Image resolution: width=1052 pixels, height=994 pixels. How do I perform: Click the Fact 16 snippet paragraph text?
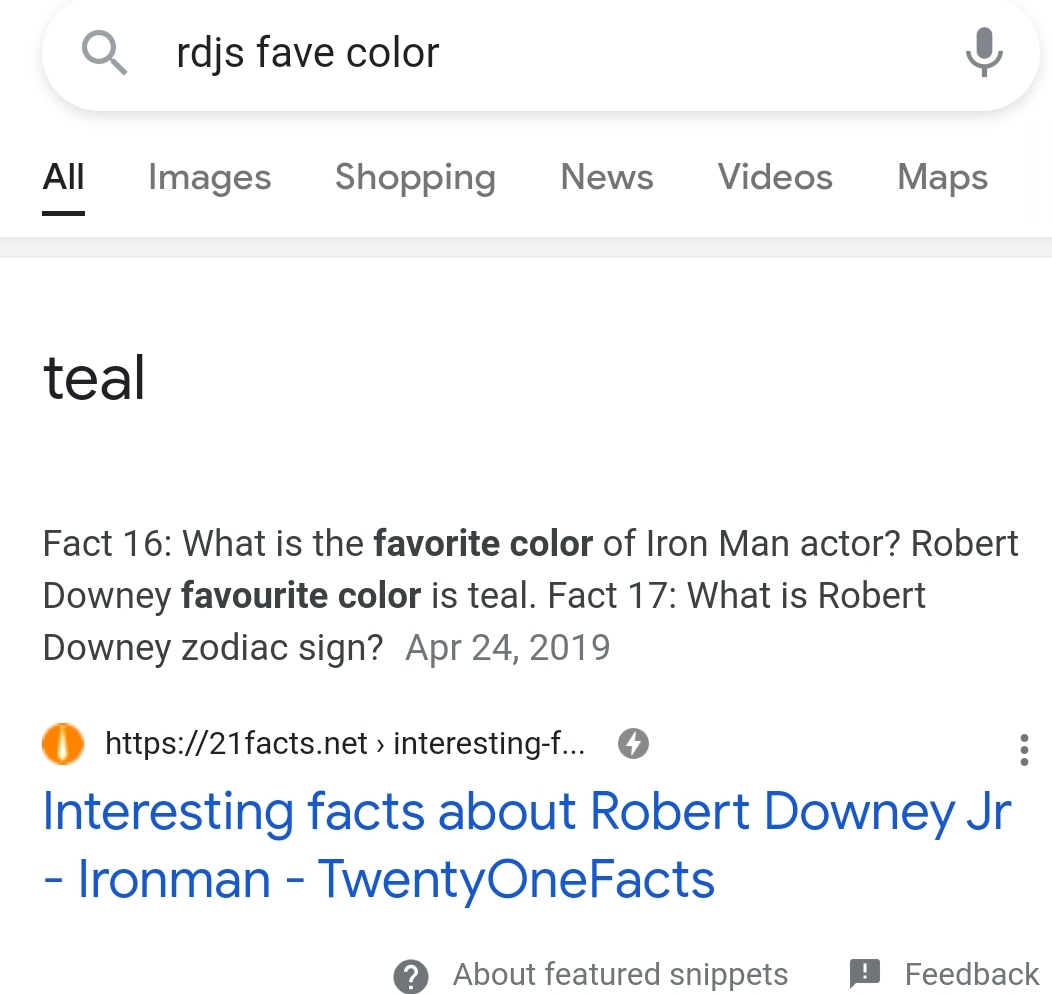pos(530,596)
